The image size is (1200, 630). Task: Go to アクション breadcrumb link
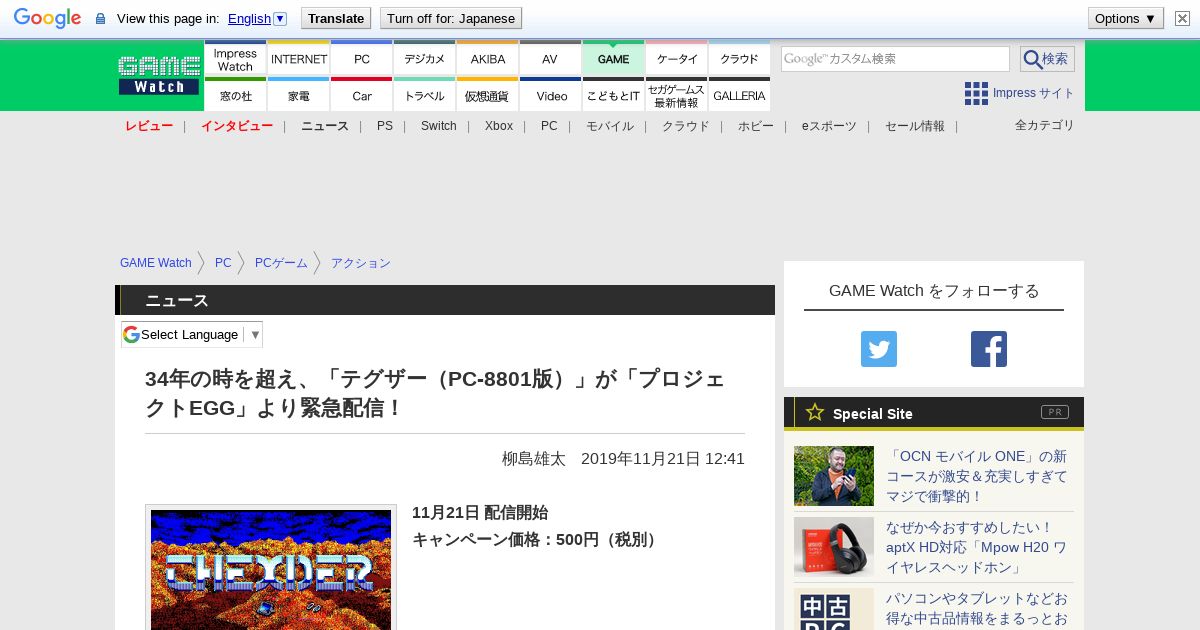(x=361, y=263)
